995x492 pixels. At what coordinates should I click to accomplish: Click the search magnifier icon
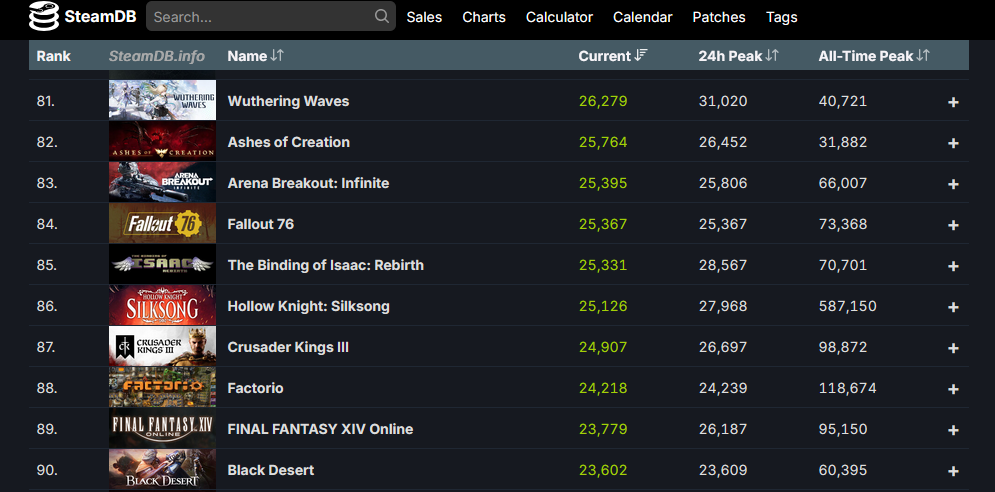382,17
